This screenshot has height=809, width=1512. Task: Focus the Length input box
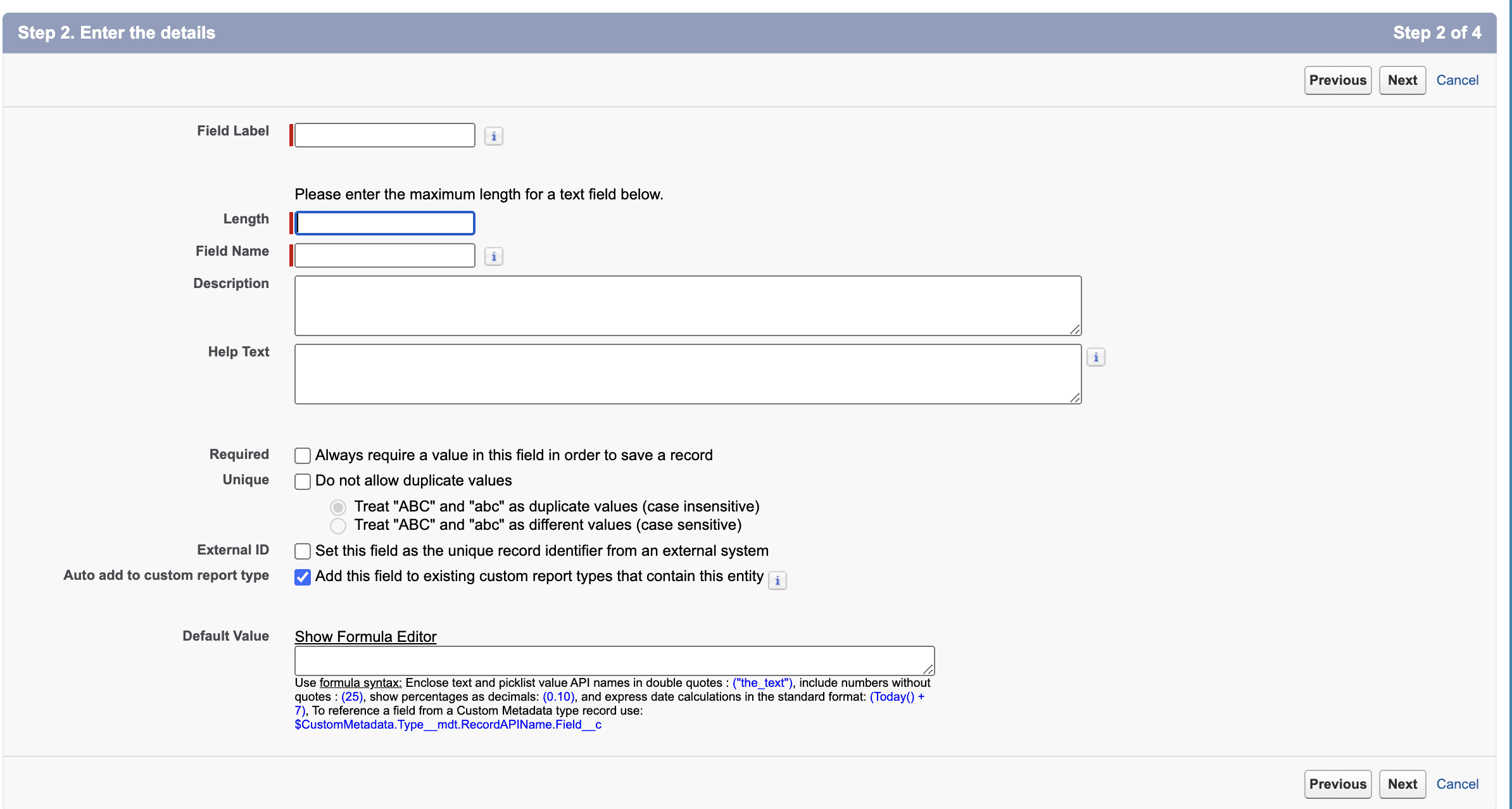385,223
